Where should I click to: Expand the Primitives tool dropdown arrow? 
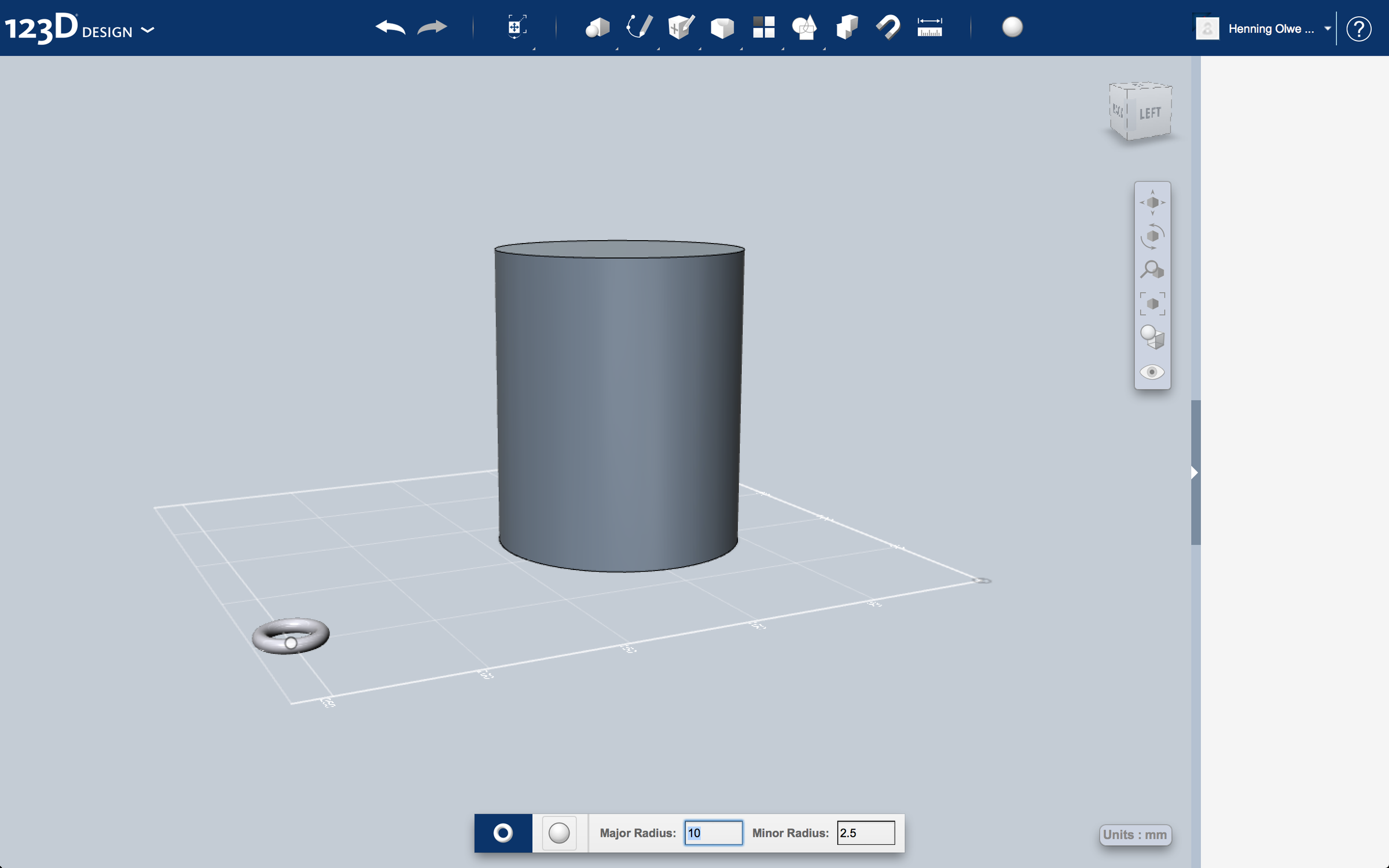click(x=615, y=47)
